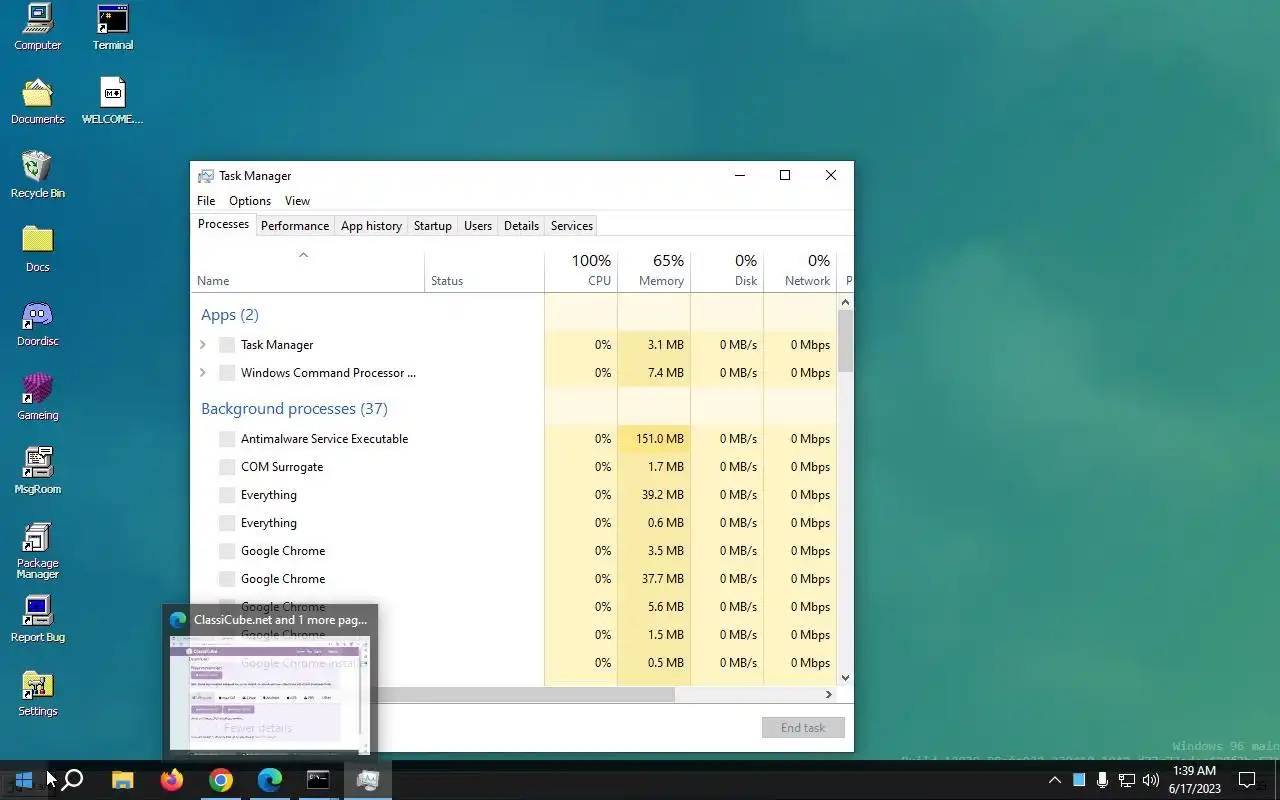Click the 39.2 MB memory cell
The height and width of the screenshot is (800, 1280).
pyautogui.click(x=654, y=495)
